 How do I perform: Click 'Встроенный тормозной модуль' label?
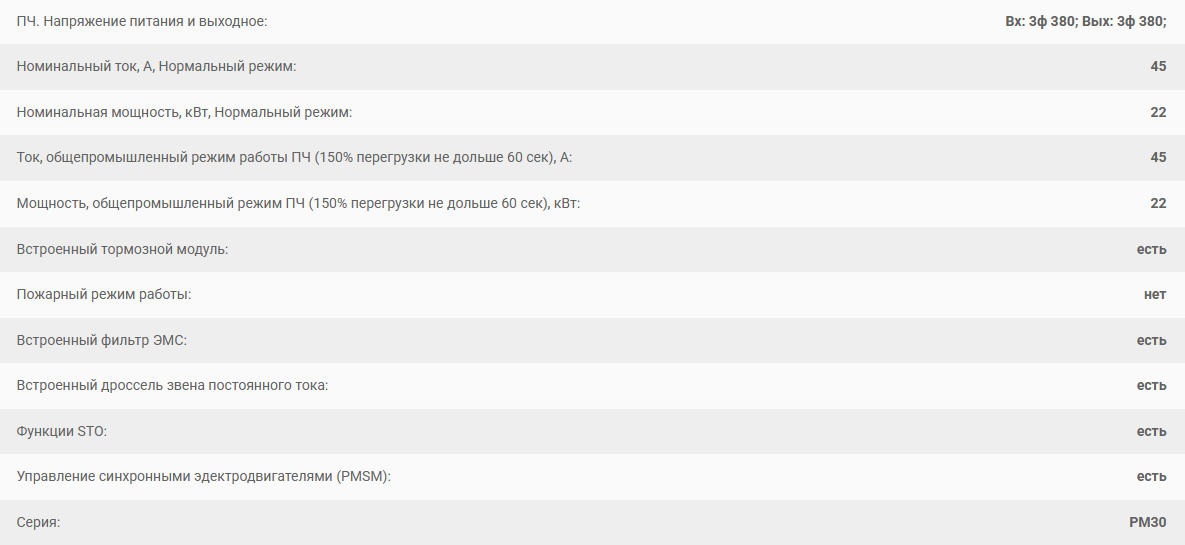point(122,249)
